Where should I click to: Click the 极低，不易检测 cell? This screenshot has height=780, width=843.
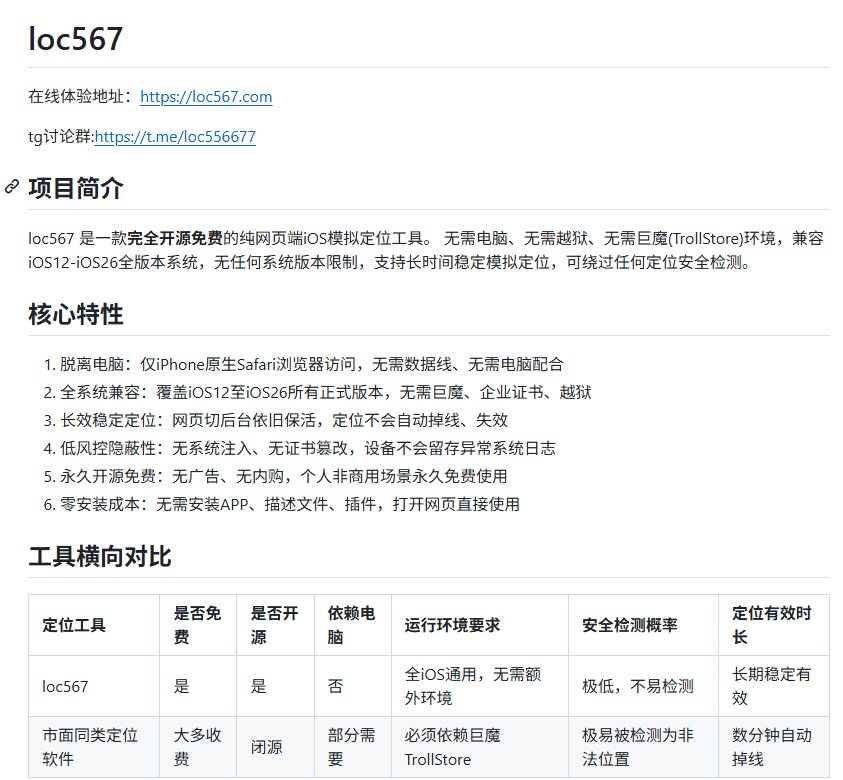[x=643, y=686]
